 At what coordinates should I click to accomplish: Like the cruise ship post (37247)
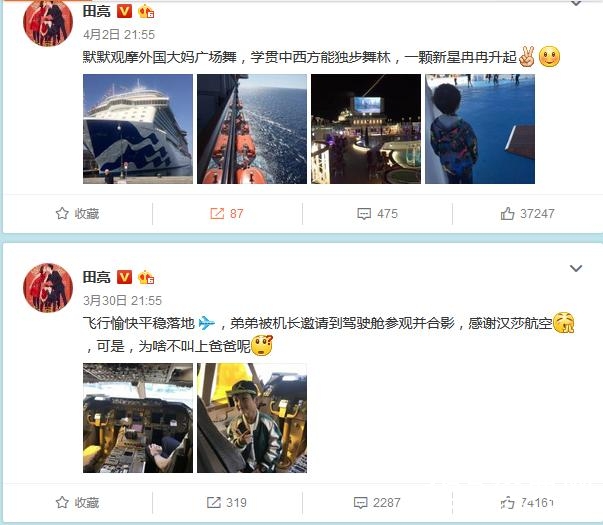[527, 213]
